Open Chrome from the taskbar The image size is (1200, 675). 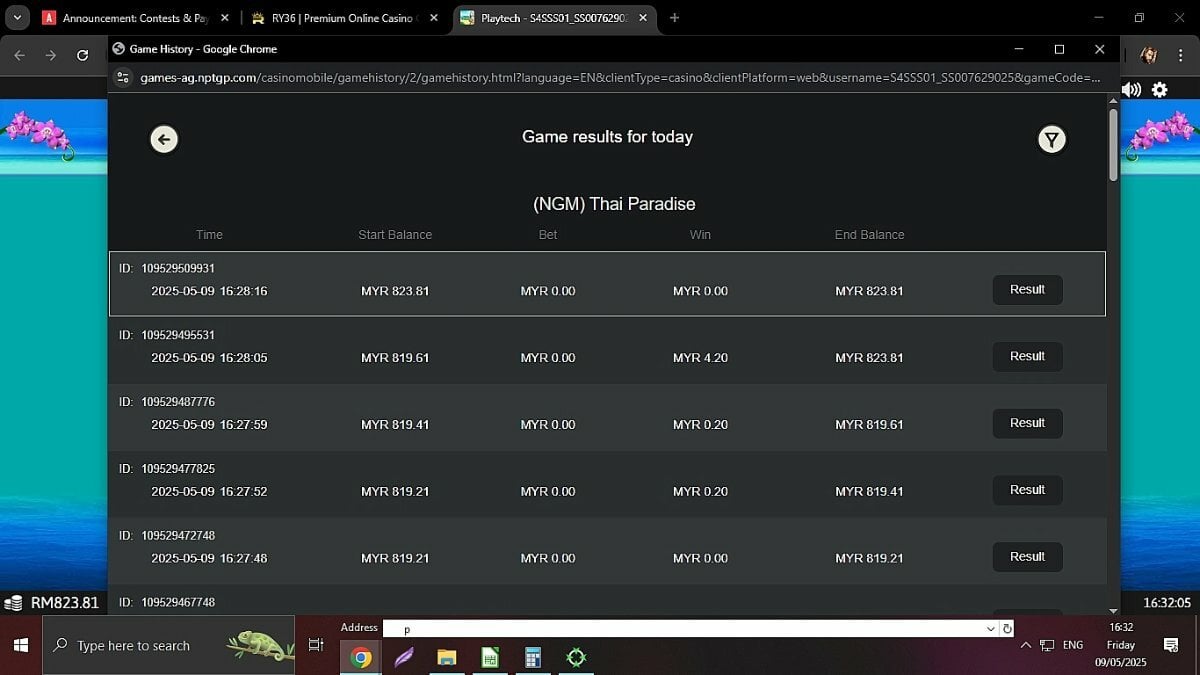tap(361, 657)
